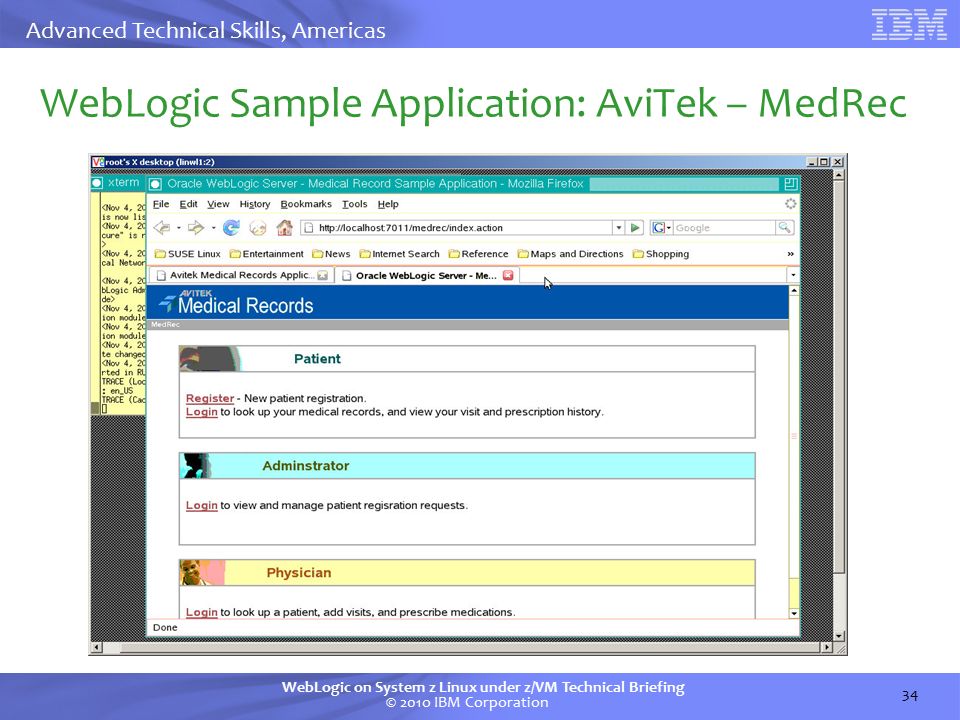Click the Google search field
Screen dimensions: 960x720
(724, 228)
